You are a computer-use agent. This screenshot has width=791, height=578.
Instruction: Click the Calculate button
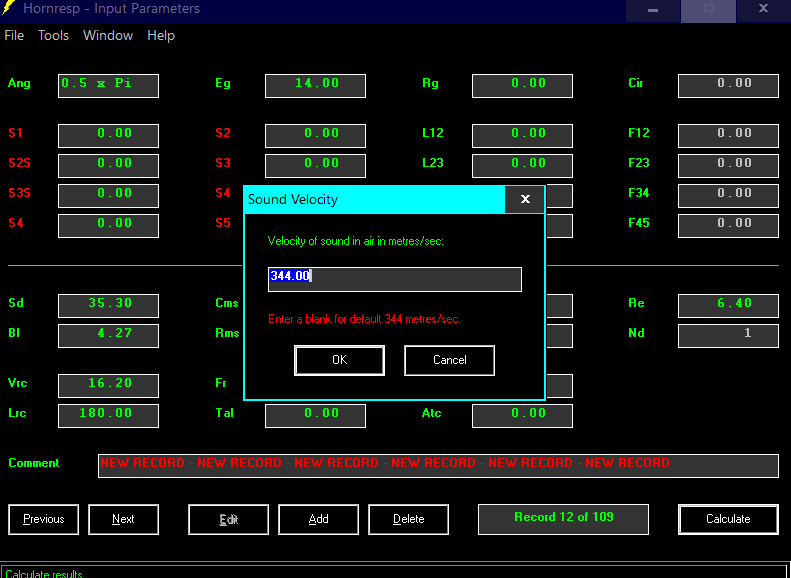pyautogui.click(x=728, y=519)
